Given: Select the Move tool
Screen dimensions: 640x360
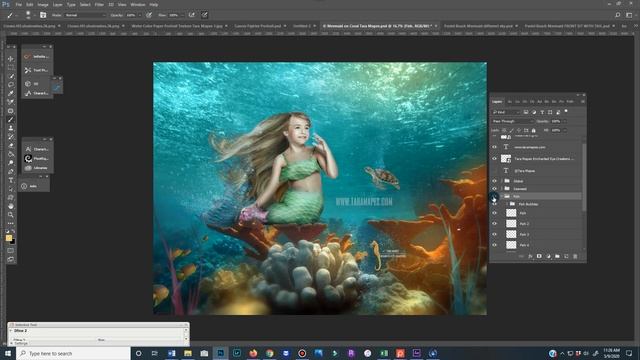Looking at the screenshot, I should 11,59.
